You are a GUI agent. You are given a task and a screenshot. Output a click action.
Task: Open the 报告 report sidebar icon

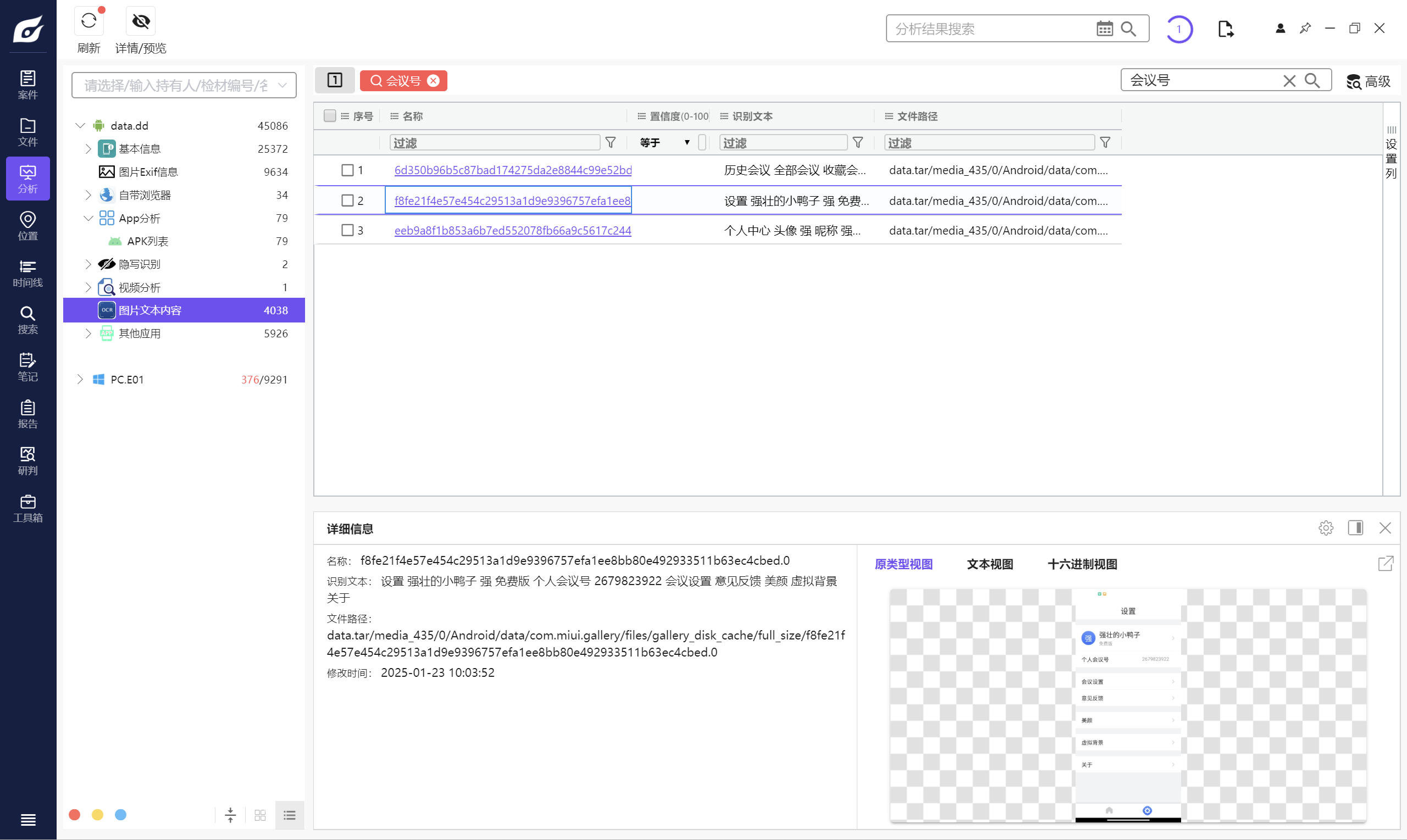point(27,414)
